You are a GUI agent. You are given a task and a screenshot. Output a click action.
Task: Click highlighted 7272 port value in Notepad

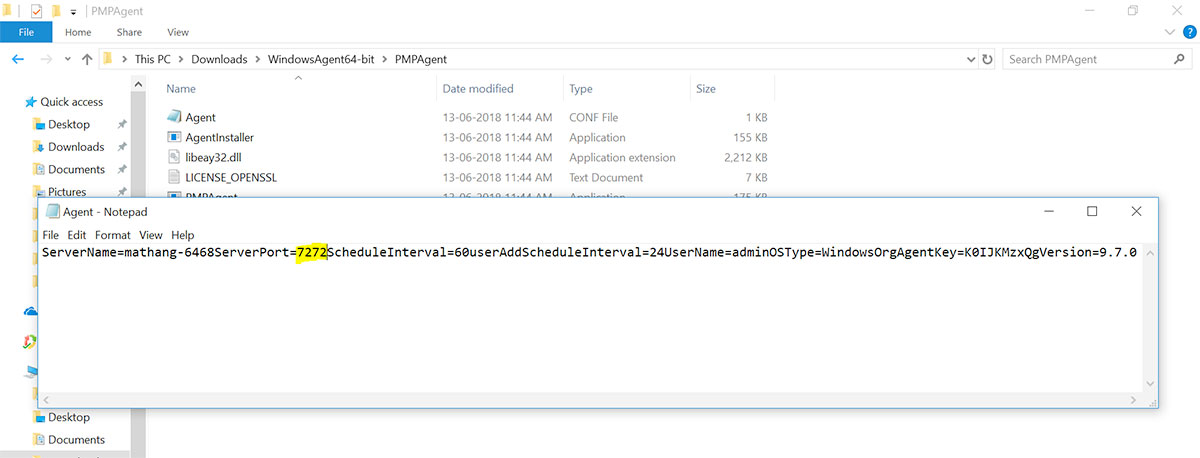[x=312, y=252]
